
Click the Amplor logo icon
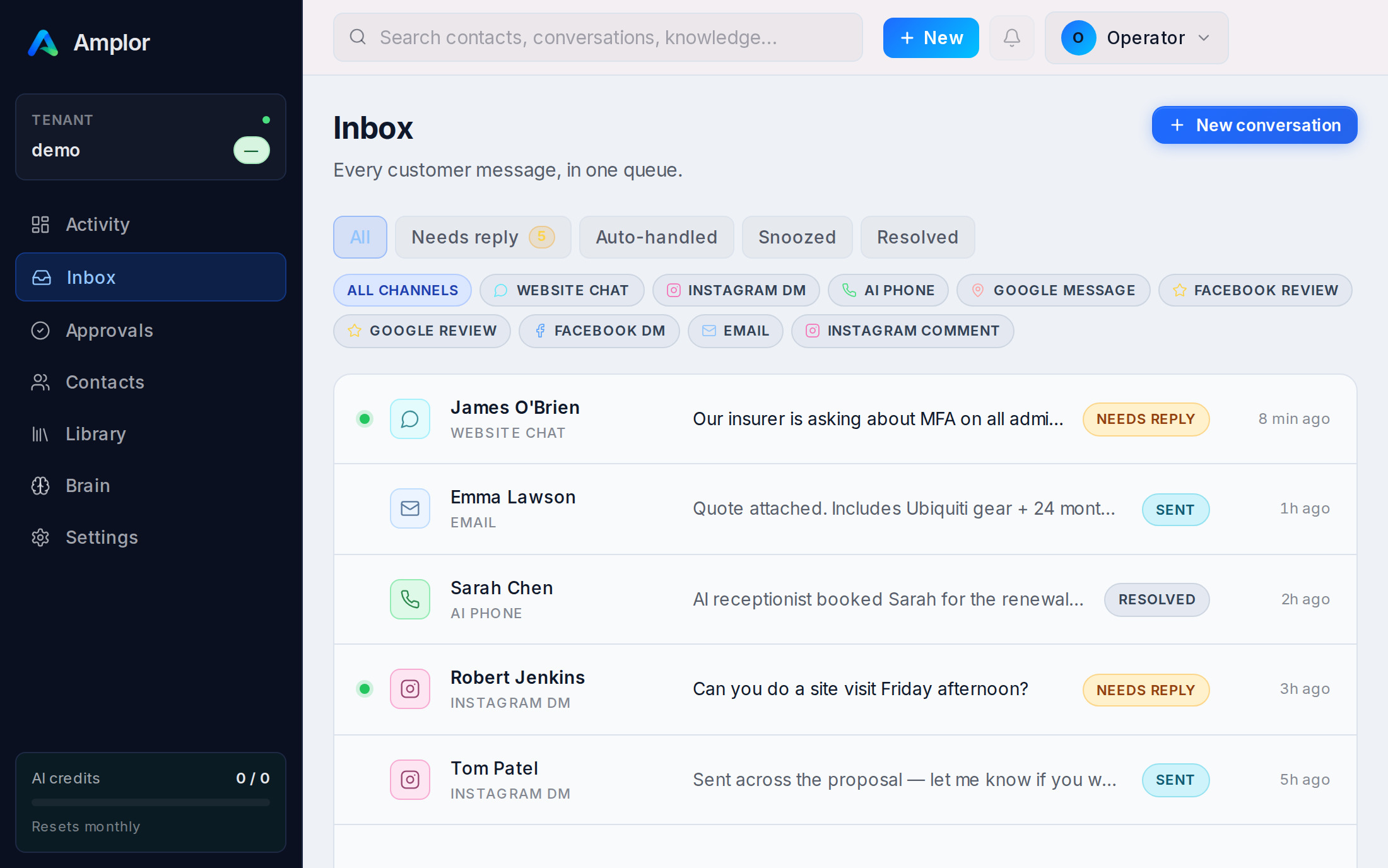click(43, 43)
